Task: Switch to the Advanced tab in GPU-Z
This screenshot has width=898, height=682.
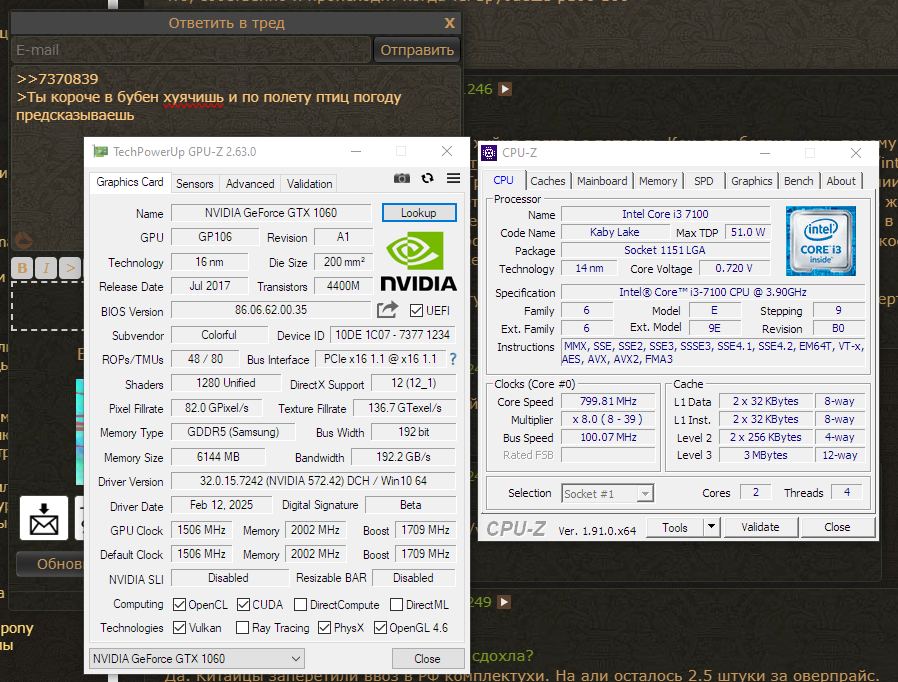Action: tap(250, 184)
